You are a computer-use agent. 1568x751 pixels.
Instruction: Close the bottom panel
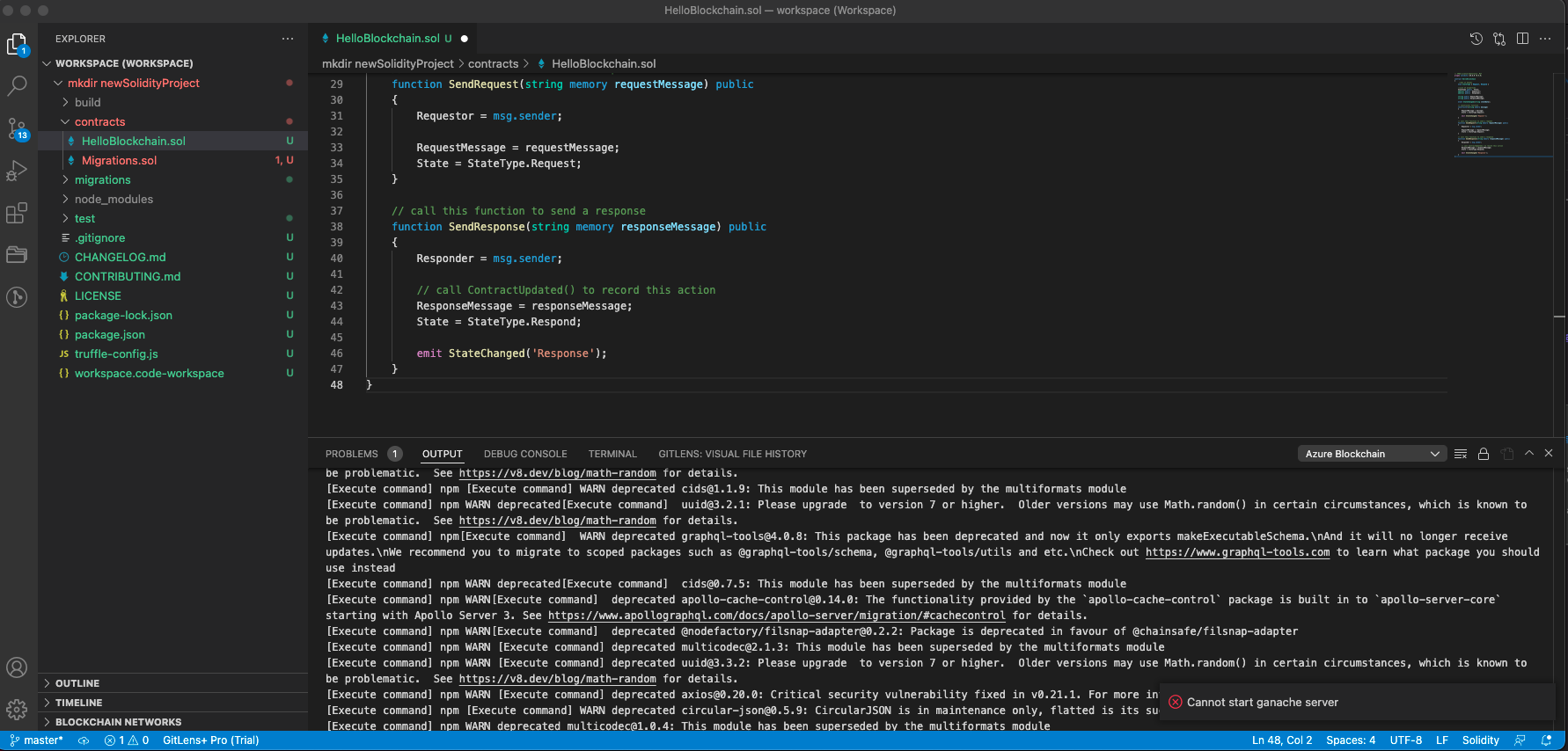(1550, 453)
